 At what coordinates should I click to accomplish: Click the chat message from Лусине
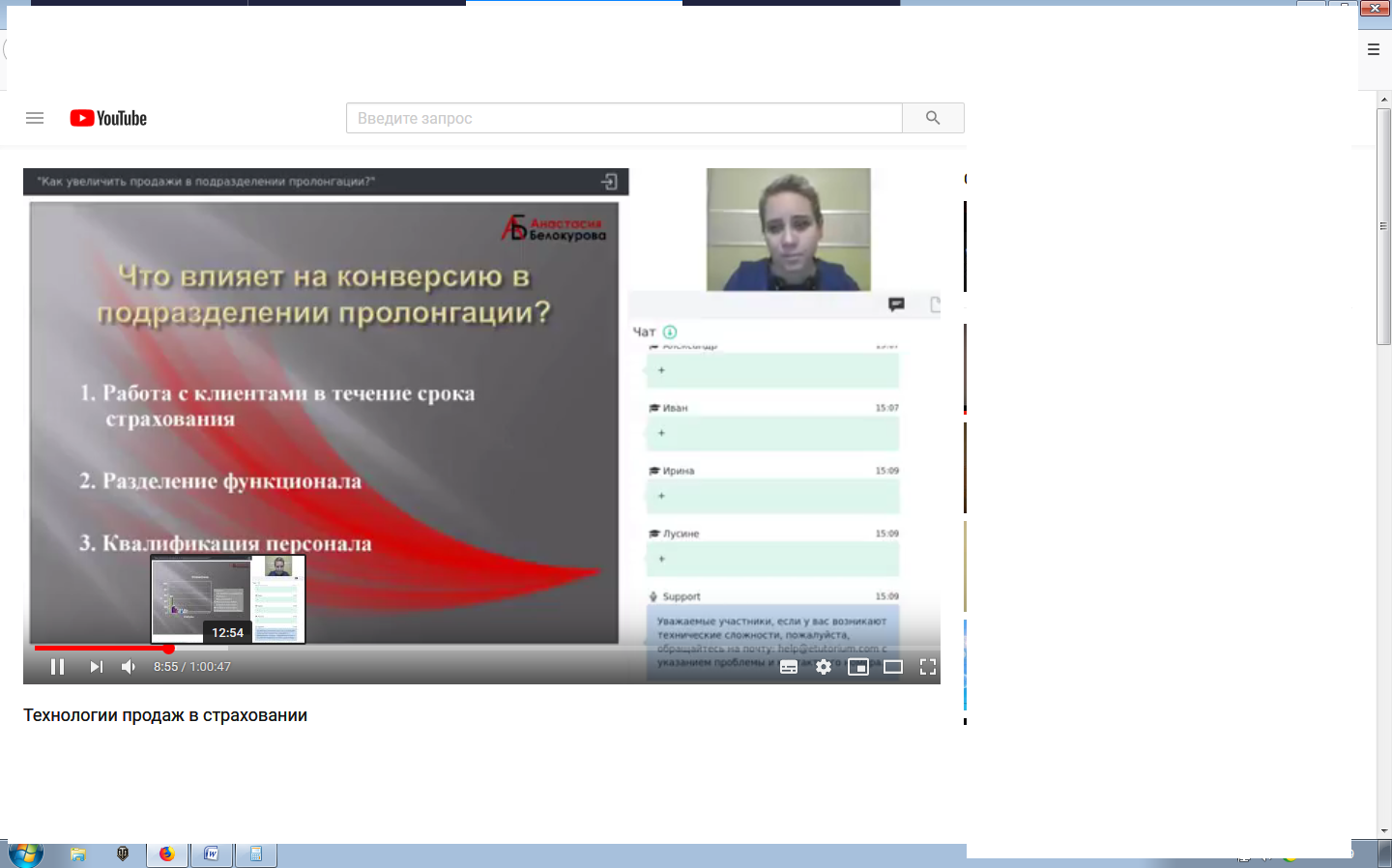coord(773,559)
